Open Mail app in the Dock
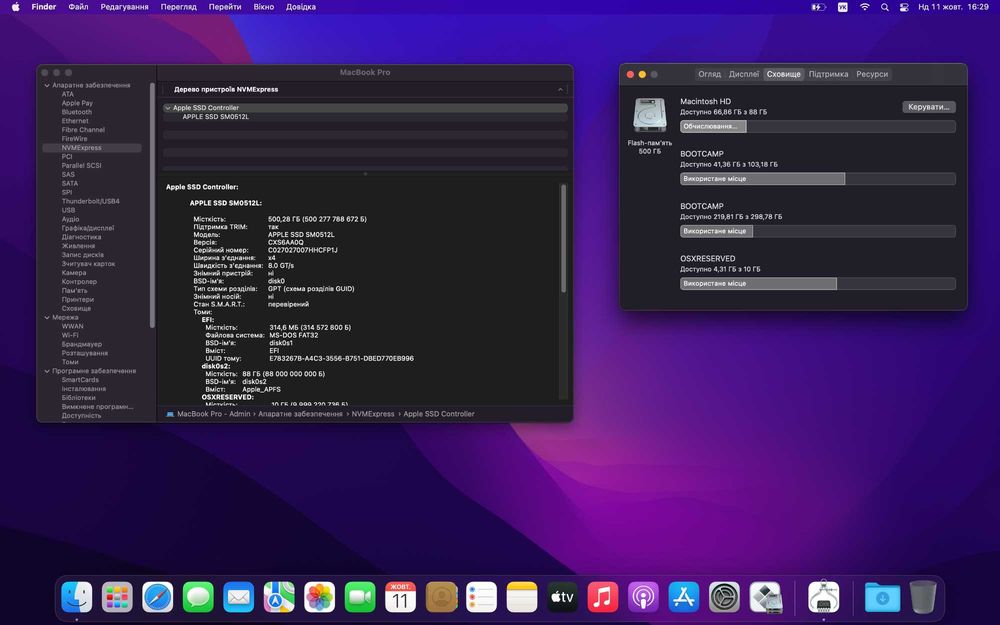Screen dimensions: 1000x625 click(239, 598)
